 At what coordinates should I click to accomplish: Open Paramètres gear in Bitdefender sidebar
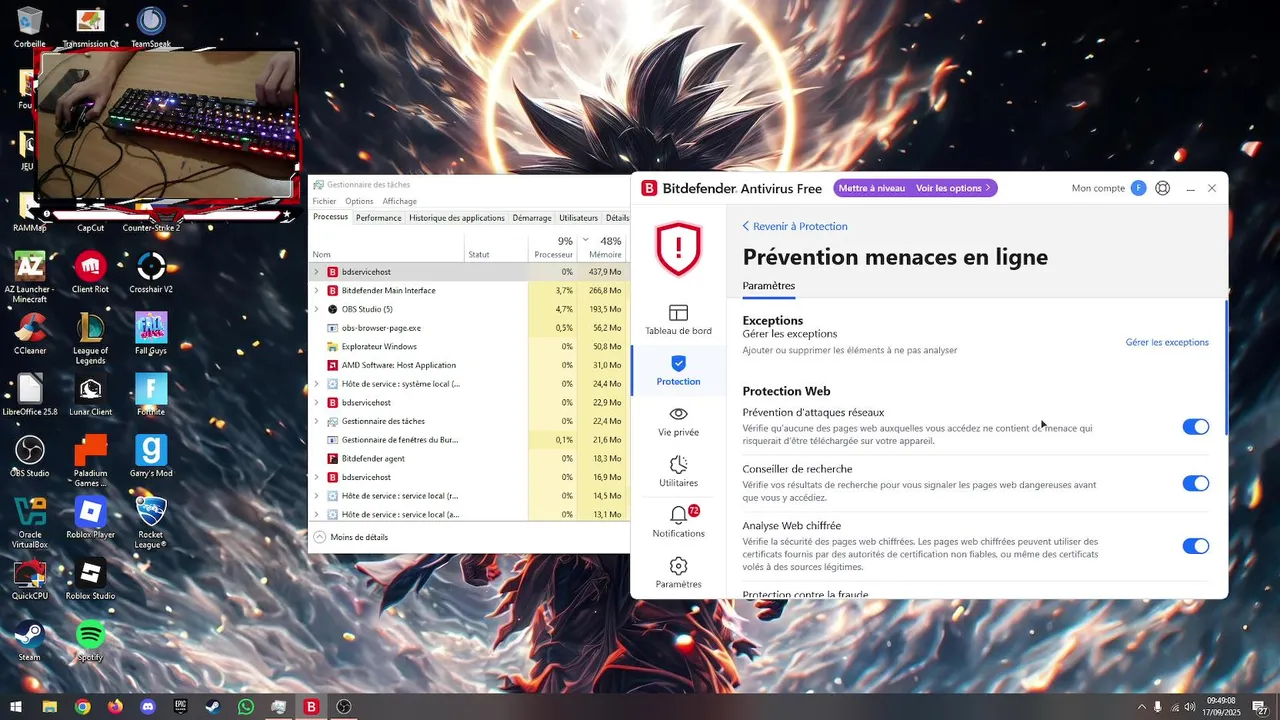[x=678, y=573]
